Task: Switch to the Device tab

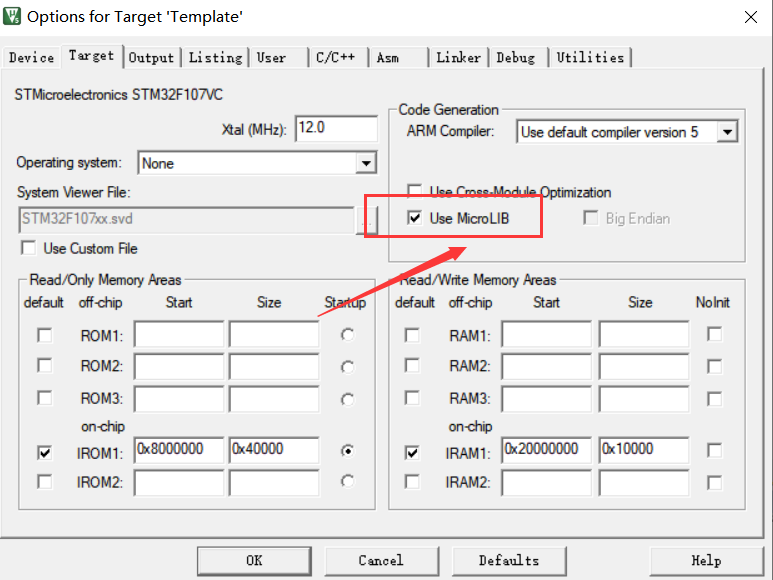Action: tap(31, 58)
